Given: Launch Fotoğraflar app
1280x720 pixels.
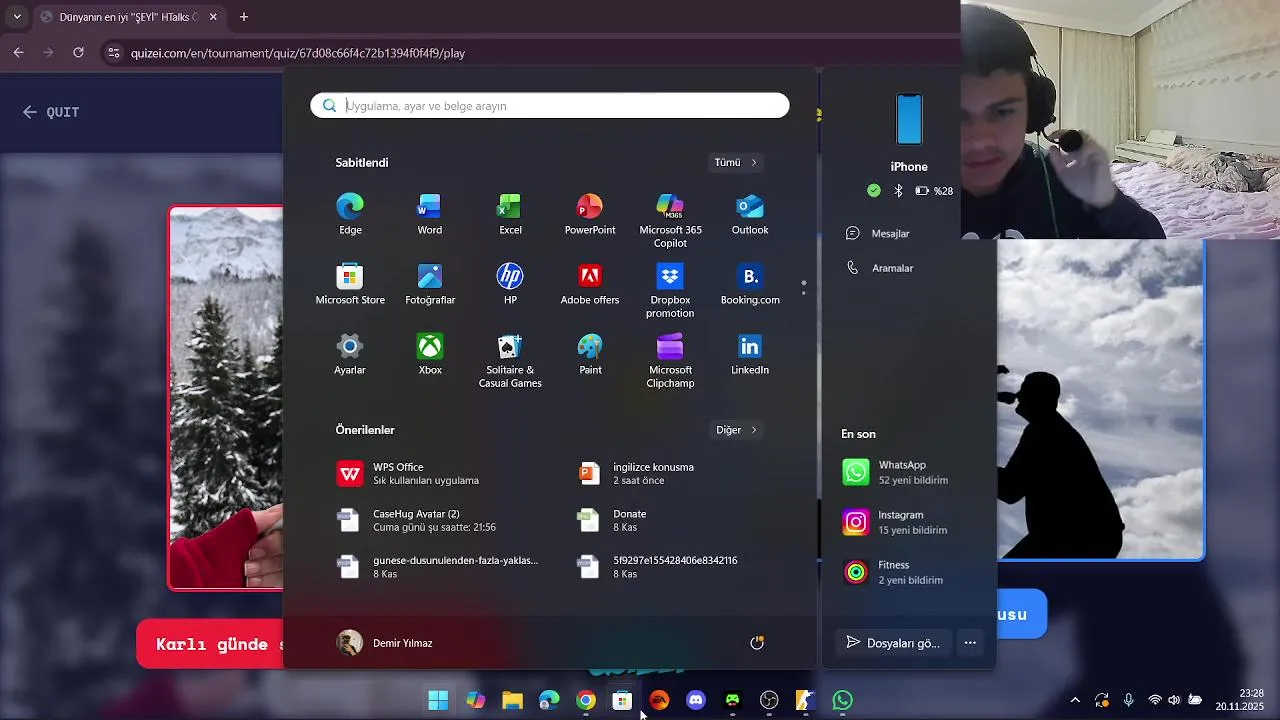Looking at the screenshot, I should click(x=430, y=285).
